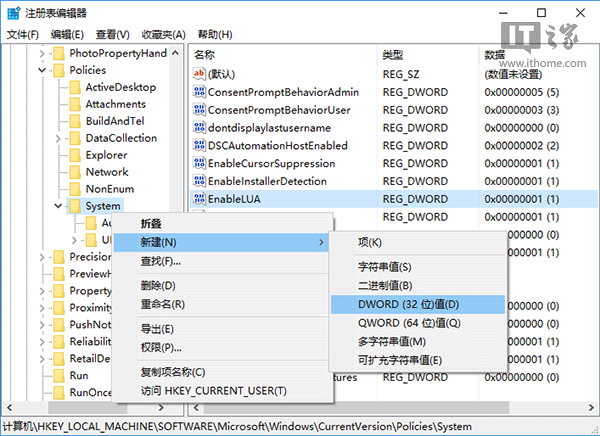The image size is (600, 436).
Task: Click the ConsentPromptBehaviorAdmin value icon
Action: (x=198, y=91)
